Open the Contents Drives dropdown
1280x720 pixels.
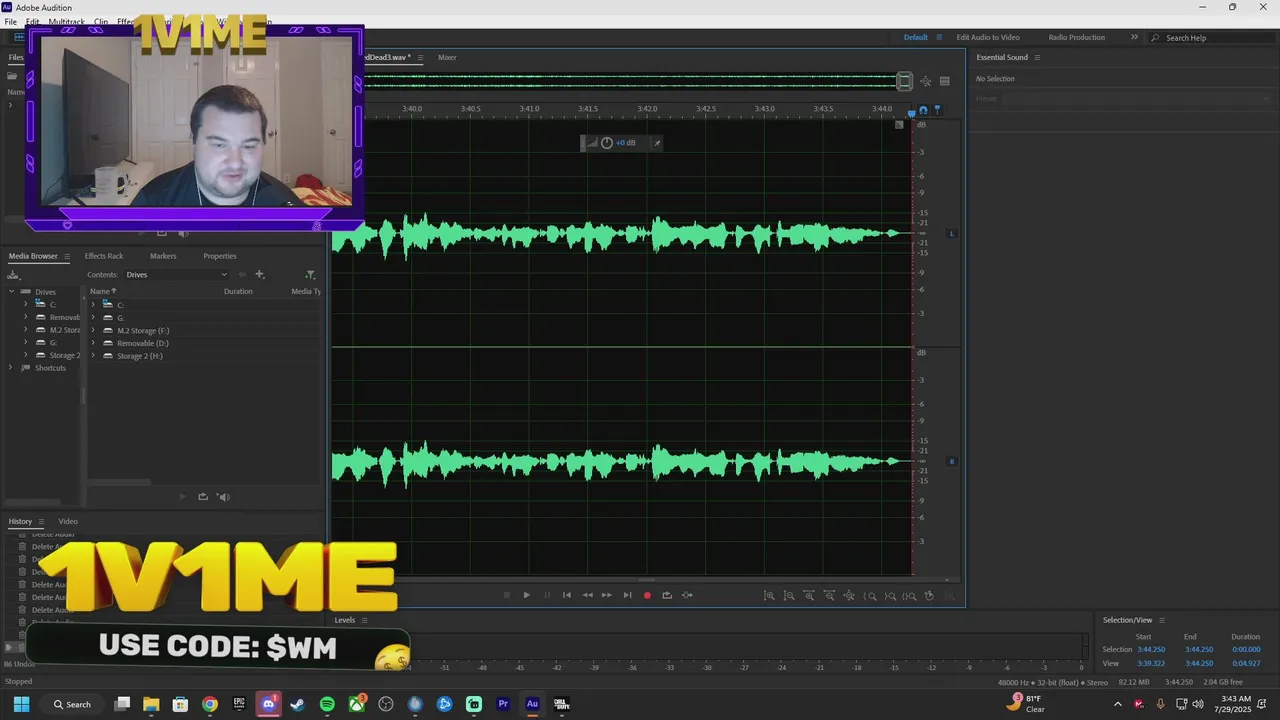coord(176,274)
